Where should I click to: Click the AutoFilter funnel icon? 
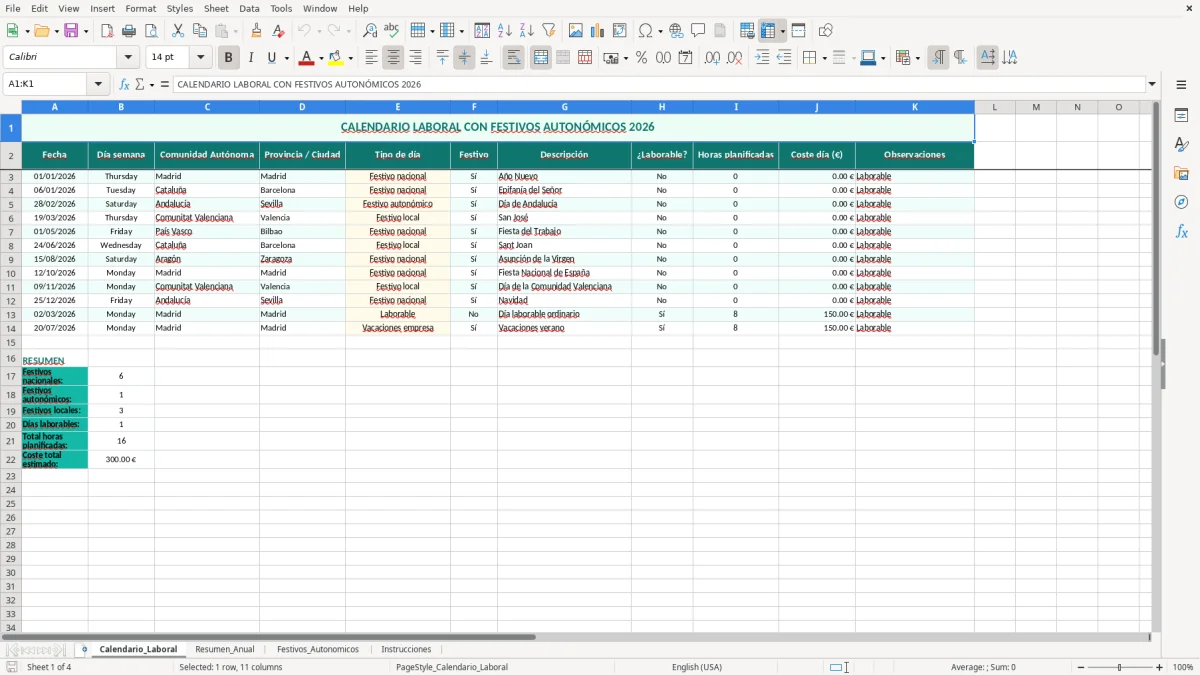click(549, 31)
